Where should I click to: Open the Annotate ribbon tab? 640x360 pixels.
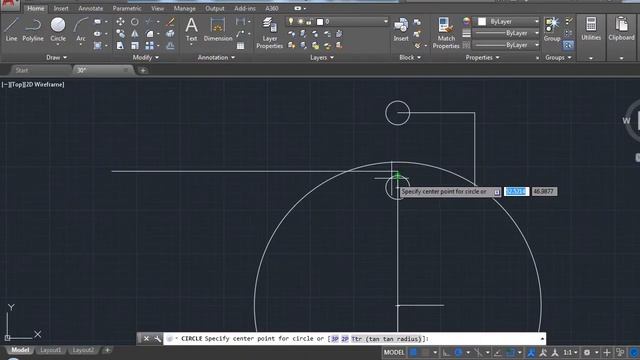[91, 8]
